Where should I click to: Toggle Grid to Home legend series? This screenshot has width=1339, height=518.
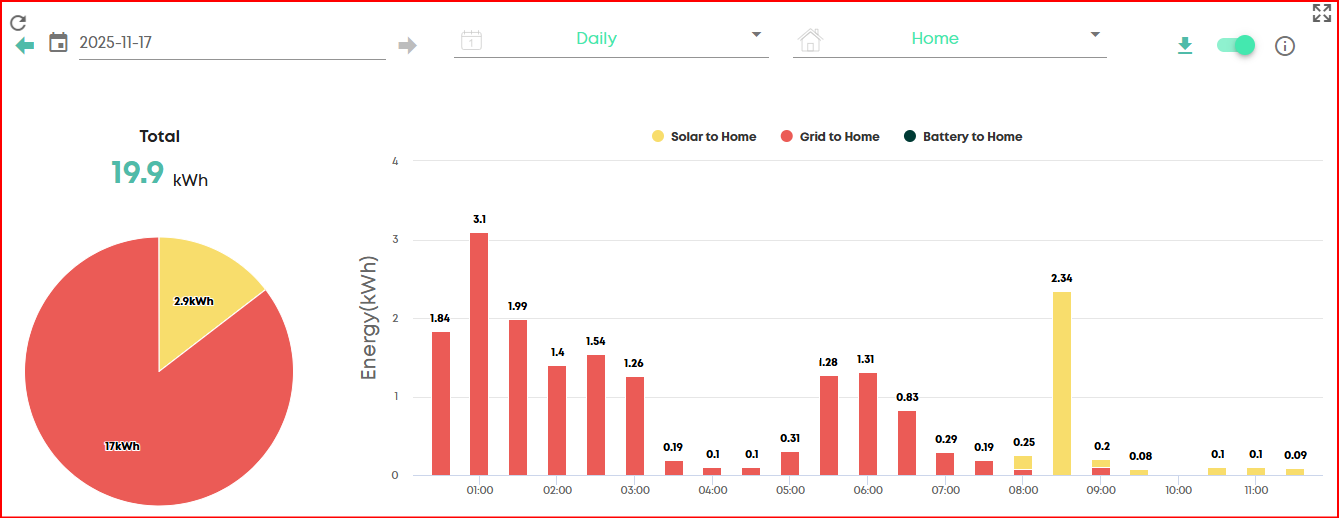pos(830,136)
